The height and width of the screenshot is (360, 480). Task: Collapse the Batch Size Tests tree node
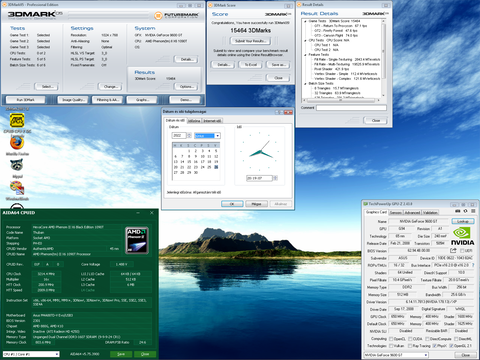point(305,84)
